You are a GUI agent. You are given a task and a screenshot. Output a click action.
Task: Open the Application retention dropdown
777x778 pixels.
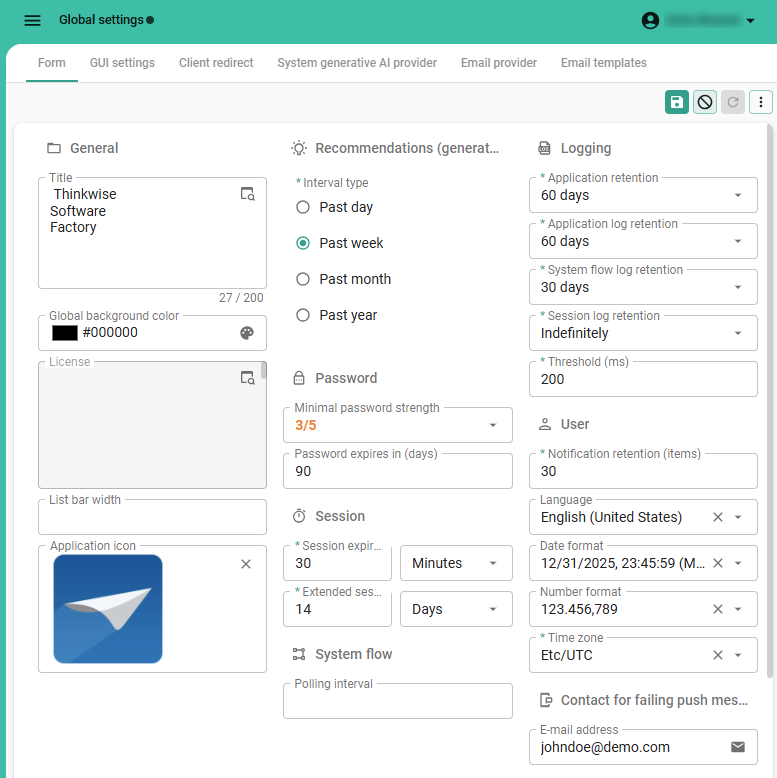pyautogui.click(x=738, y=195)
